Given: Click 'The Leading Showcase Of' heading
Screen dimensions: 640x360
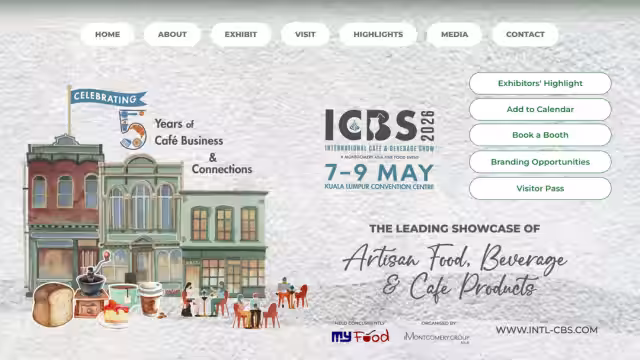Looking at the screenshot, I should pos(455,229).
